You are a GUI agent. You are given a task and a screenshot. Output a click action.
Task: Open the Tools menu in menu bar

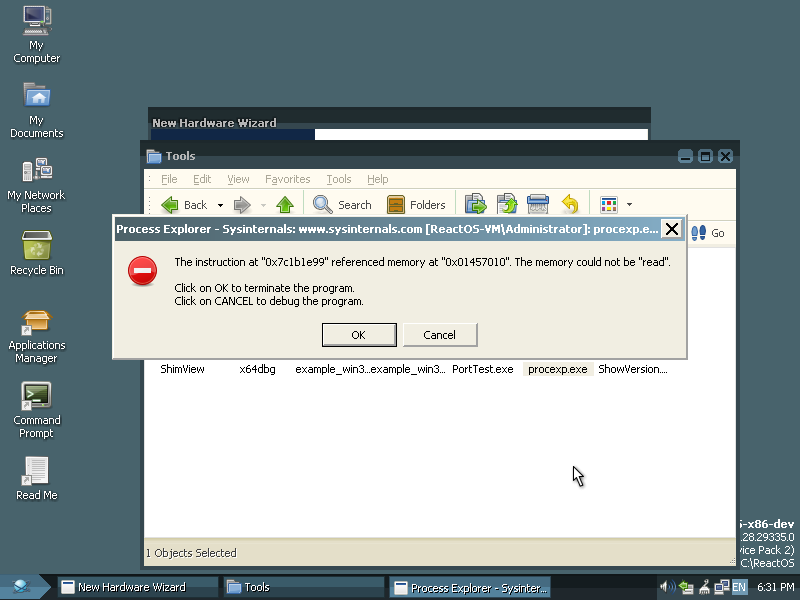[339, 179]
